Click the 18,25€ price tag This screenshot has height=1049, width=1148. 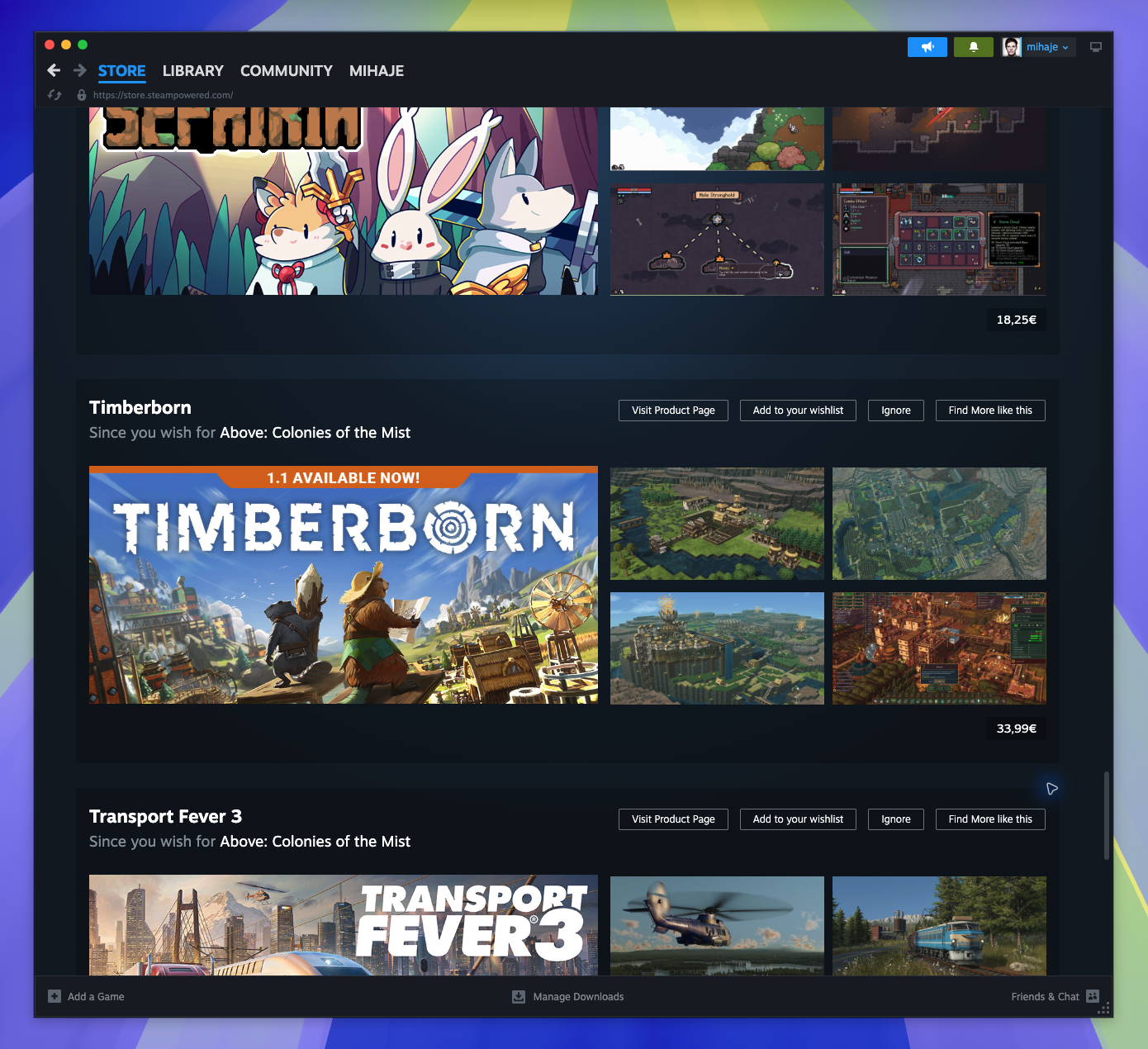[x=1016, y=320]
